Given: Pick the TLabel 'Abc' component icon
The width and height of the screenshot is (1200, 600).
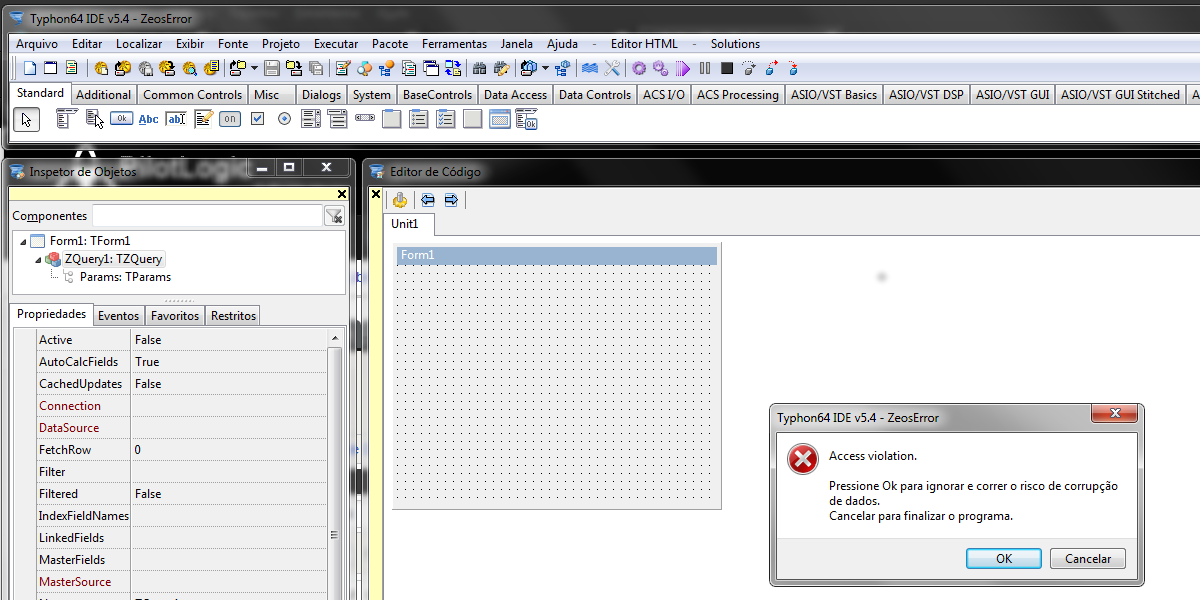Looking at the screenshot, I should click(x=148, y=119).
